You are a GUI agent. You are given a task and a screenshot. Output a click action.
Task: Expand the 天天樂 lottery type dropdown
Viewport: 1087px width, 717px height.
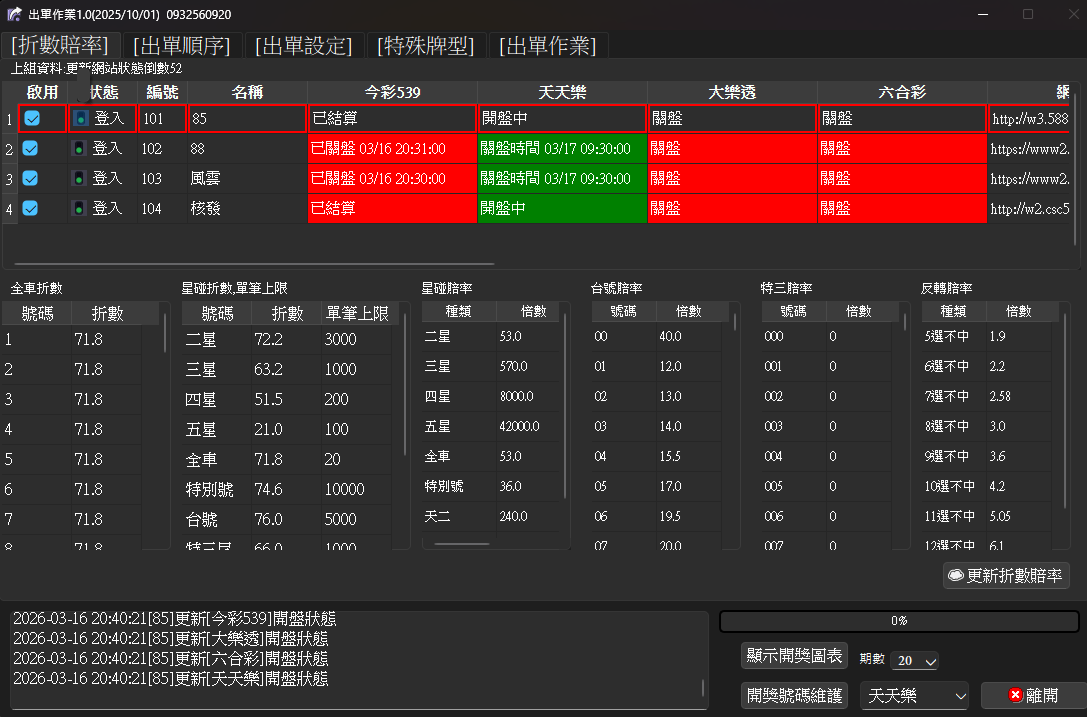[915, 695]
